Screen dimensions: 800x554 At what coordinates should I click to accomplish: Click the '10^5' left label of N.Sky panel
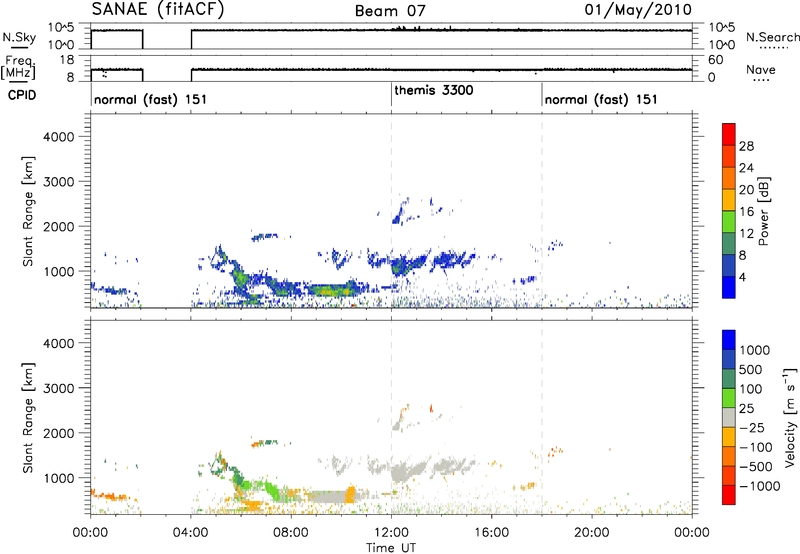tap(61, 27)
